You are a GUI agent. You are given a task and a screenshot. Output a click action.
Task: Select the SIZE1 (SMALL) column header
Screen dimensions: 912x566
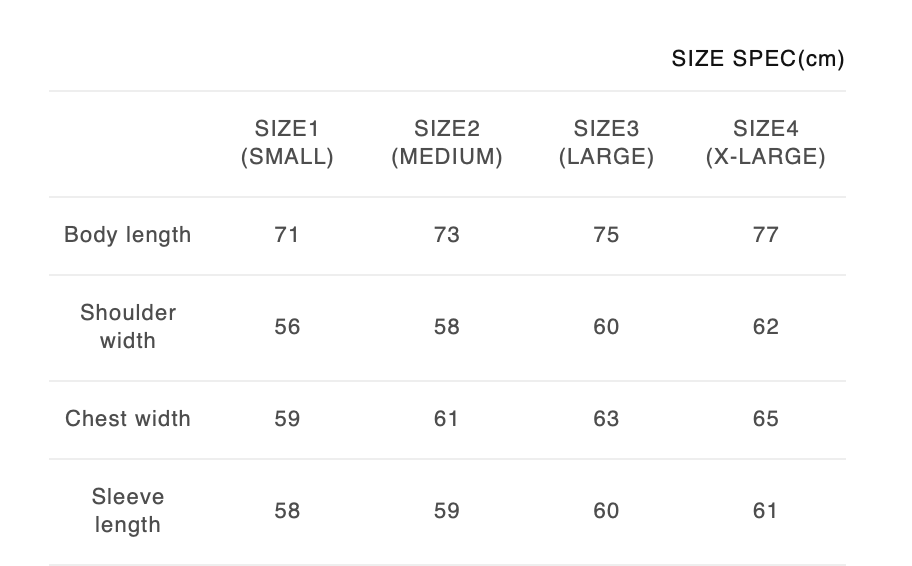point(287,143)
